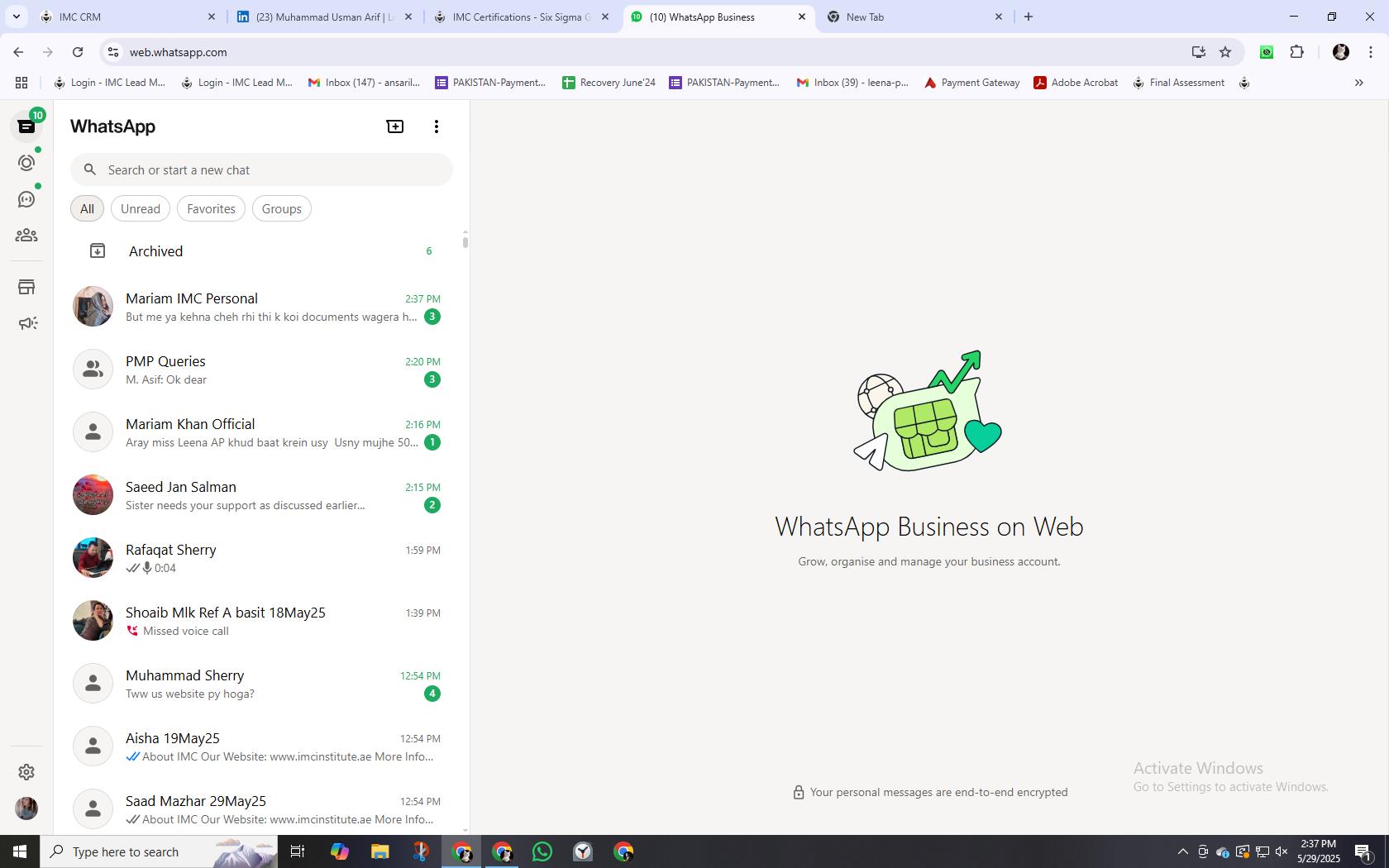Image resolution: width=1389 pixels, height=868 pixels.
Task: Open Payment Gateway bookmark
Action: (971, 83)
